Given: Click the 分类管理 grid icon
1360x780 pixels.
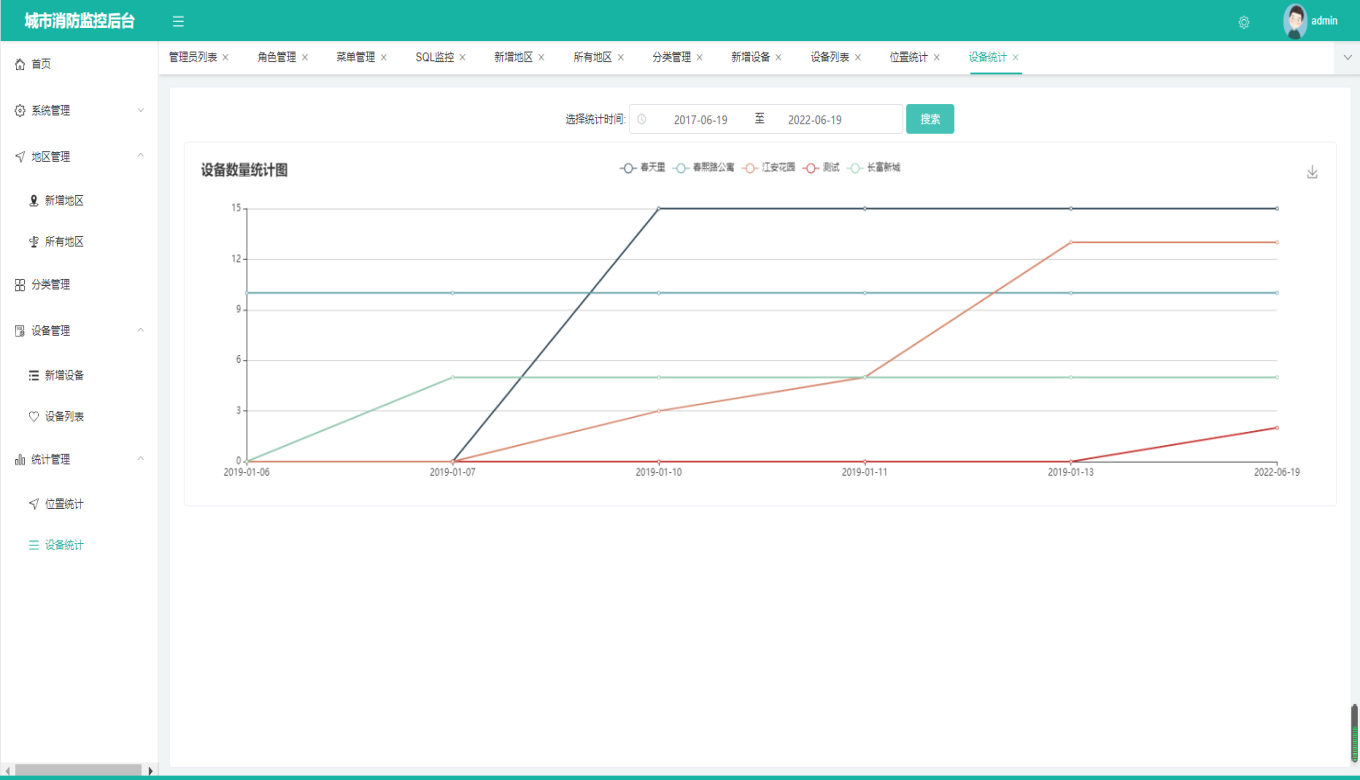Looking at the screenshot, I should click(20, 285).
